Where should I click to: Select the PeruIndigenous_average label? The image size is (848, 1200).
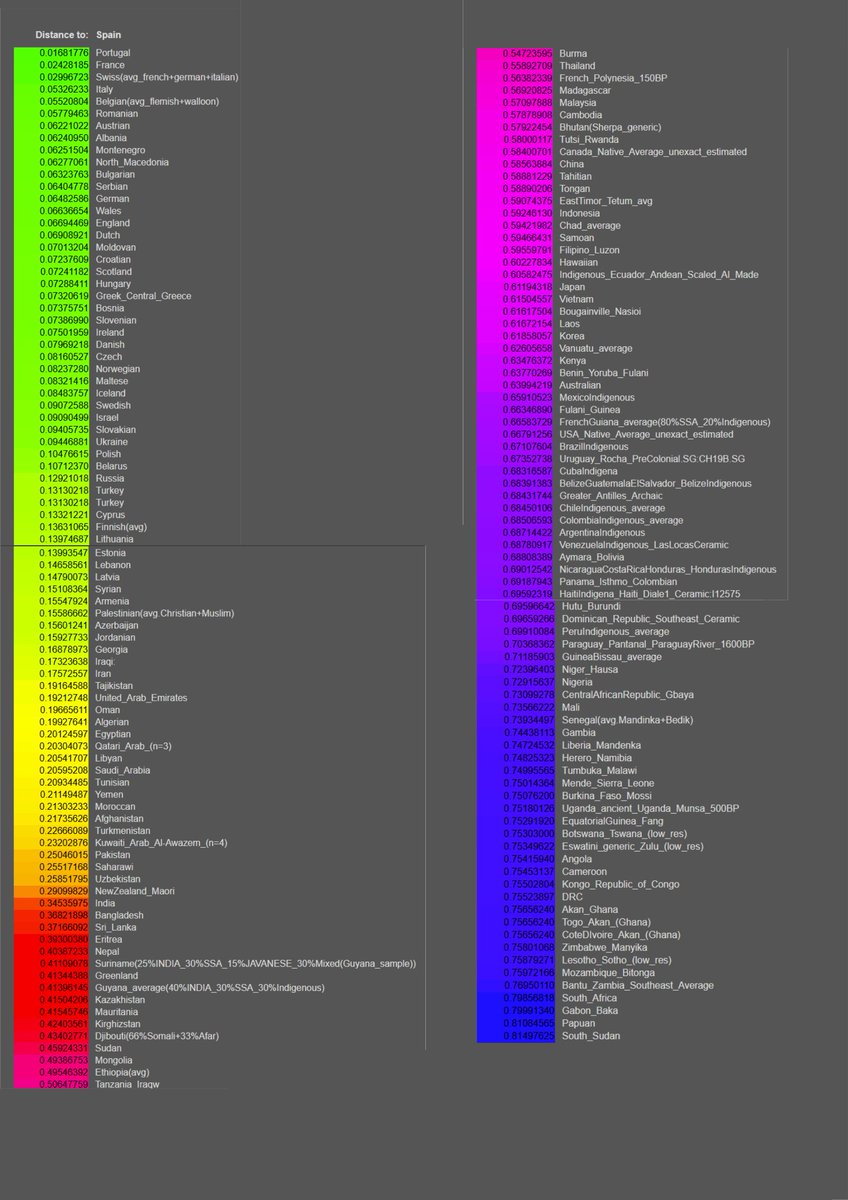[x=614, y=632]
